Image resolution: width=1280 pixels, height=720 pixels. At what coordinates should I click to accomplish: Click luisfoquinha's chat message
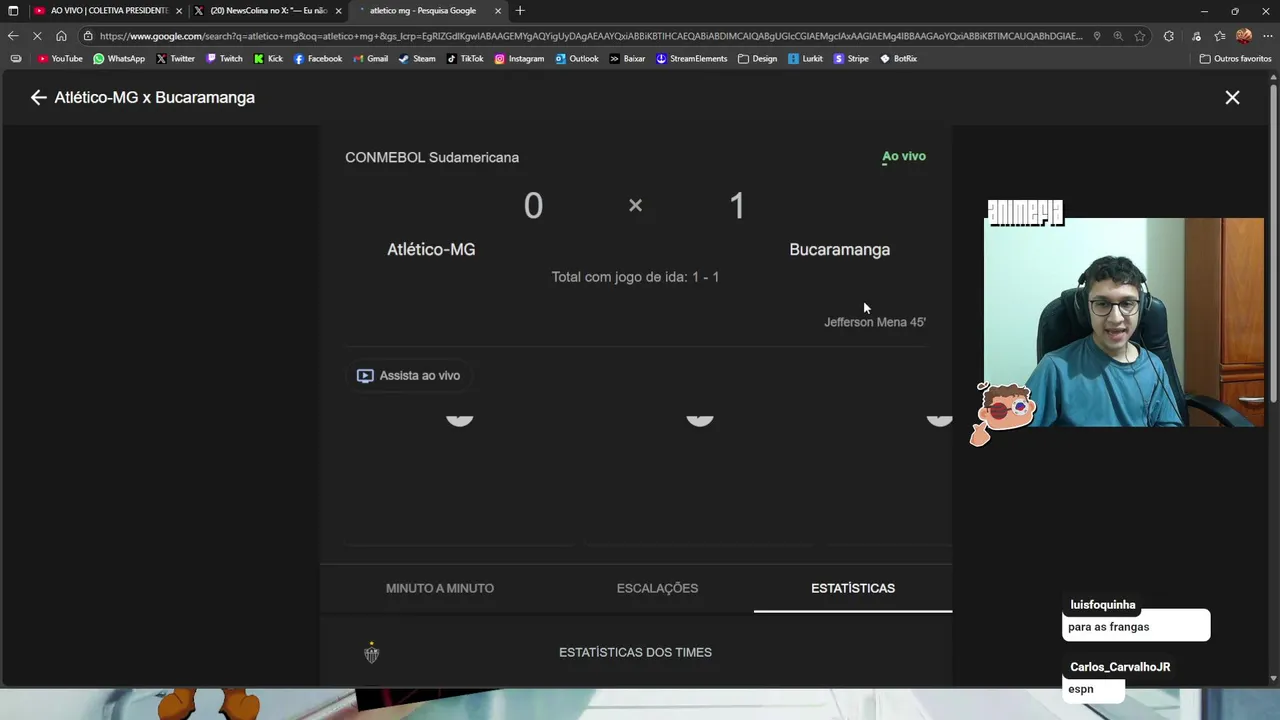[x=1136, y=627]
